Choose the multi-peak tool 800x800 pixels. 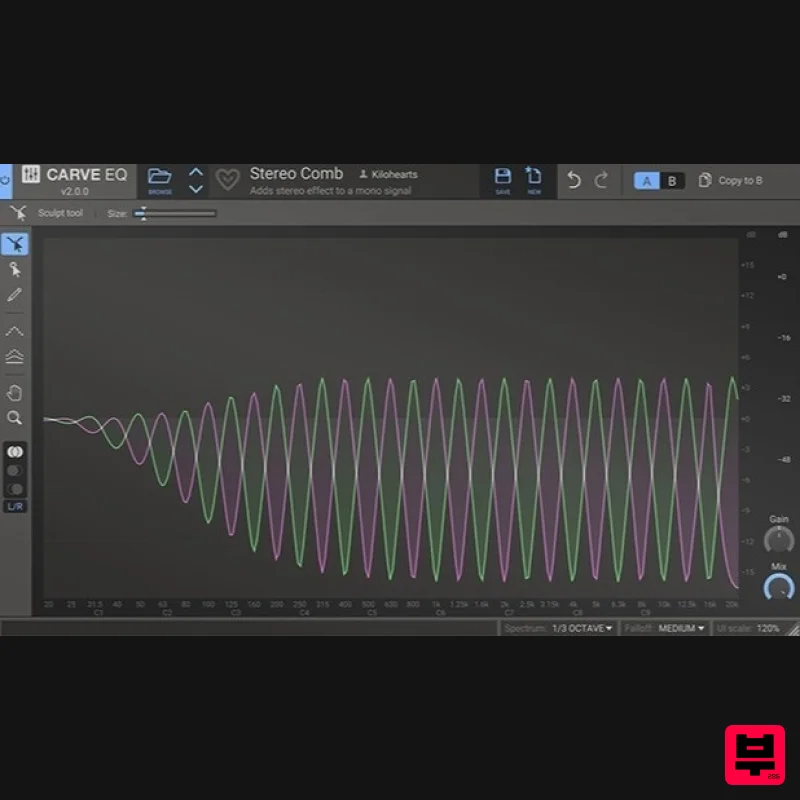(x=14, y=356)
